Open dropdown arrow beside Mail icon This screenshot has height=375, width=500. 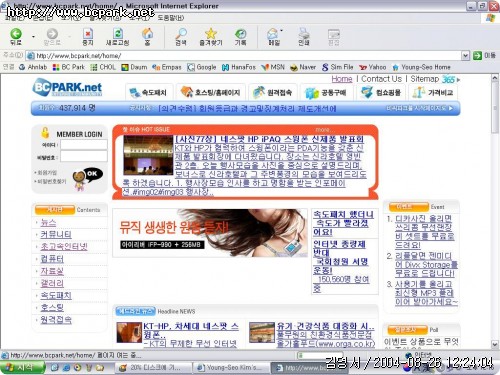coord(282,31)
